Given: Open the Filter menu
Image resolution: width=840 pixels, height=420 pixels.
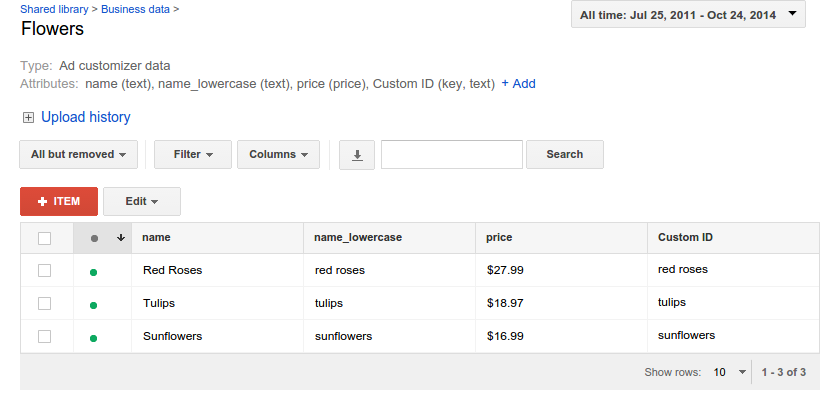Looking at the screenshot, I should click(193, 155).
